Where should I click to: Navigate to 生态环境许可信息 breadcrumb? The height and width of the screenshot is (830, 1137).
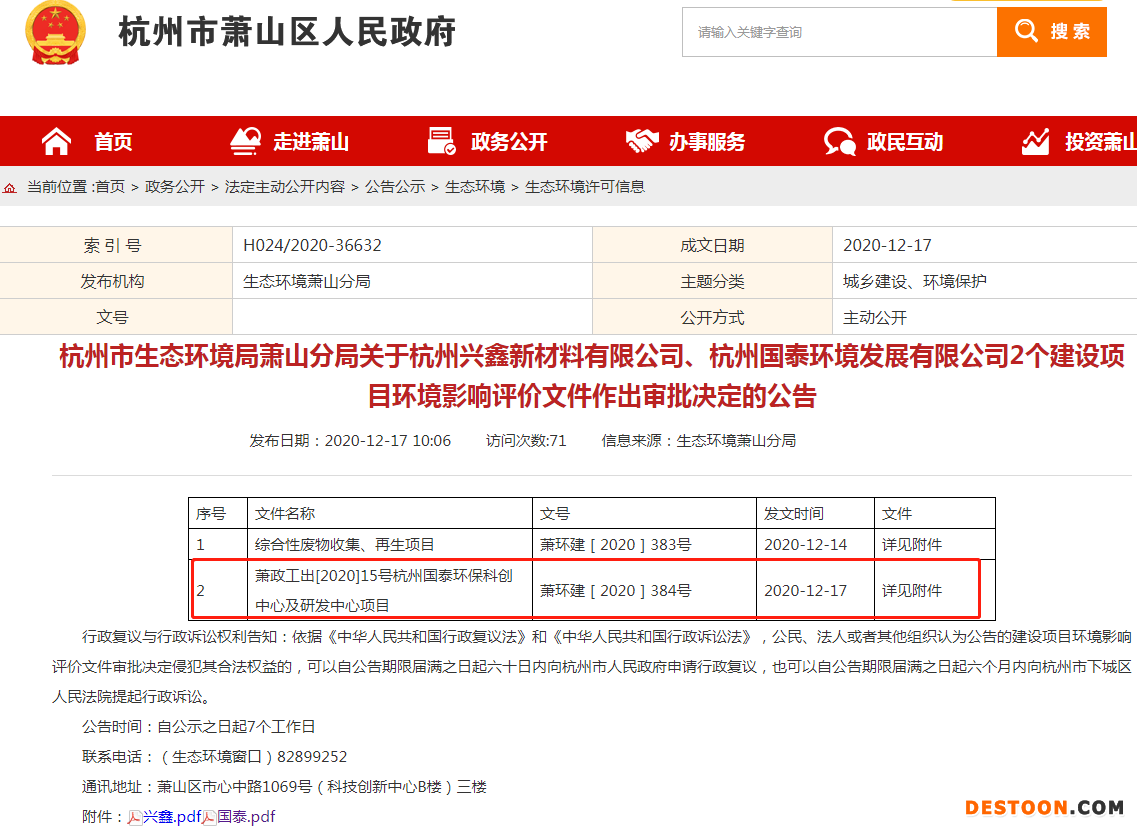[x=585, y=187]
